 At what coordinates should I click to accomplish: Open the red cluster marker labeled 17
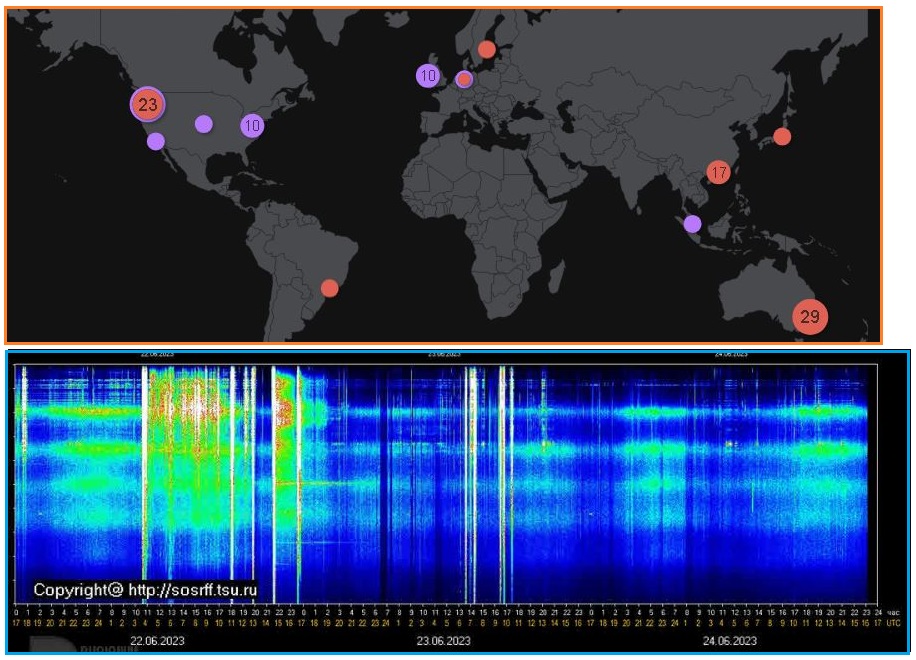(x=718, y=172)
